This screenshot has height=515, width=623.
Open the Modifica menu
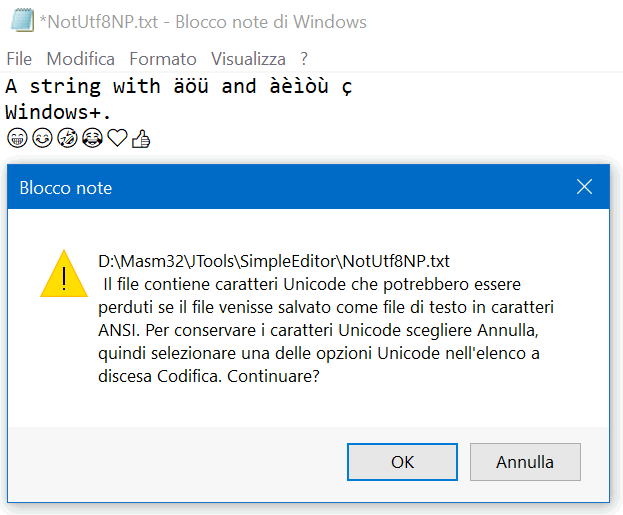coord(81,59)
